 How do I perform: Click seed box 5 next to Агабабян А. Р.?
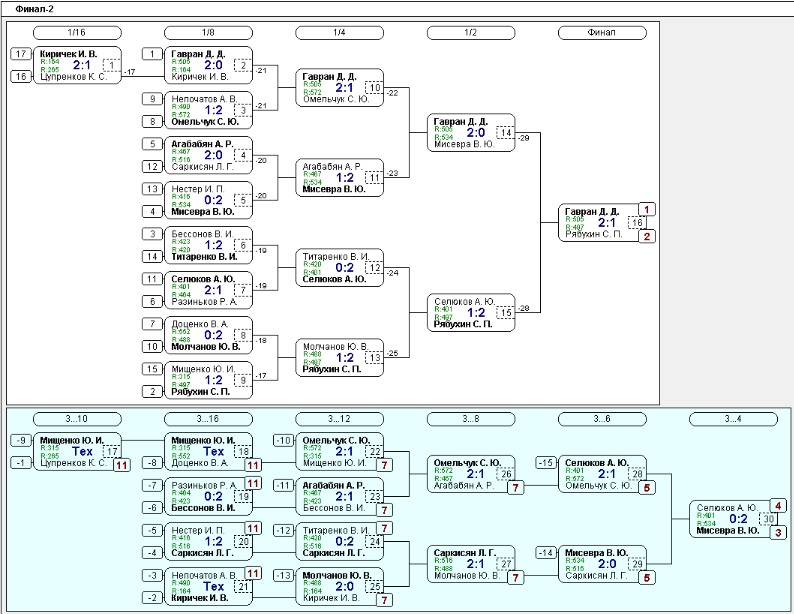[x=152, y=144]
